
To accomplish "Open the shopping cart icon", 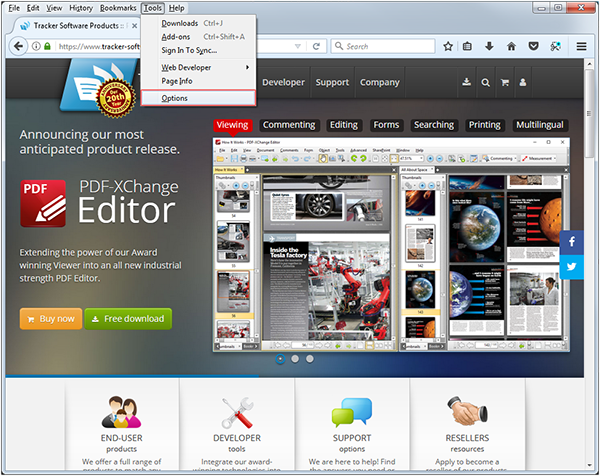I will 505,82.
